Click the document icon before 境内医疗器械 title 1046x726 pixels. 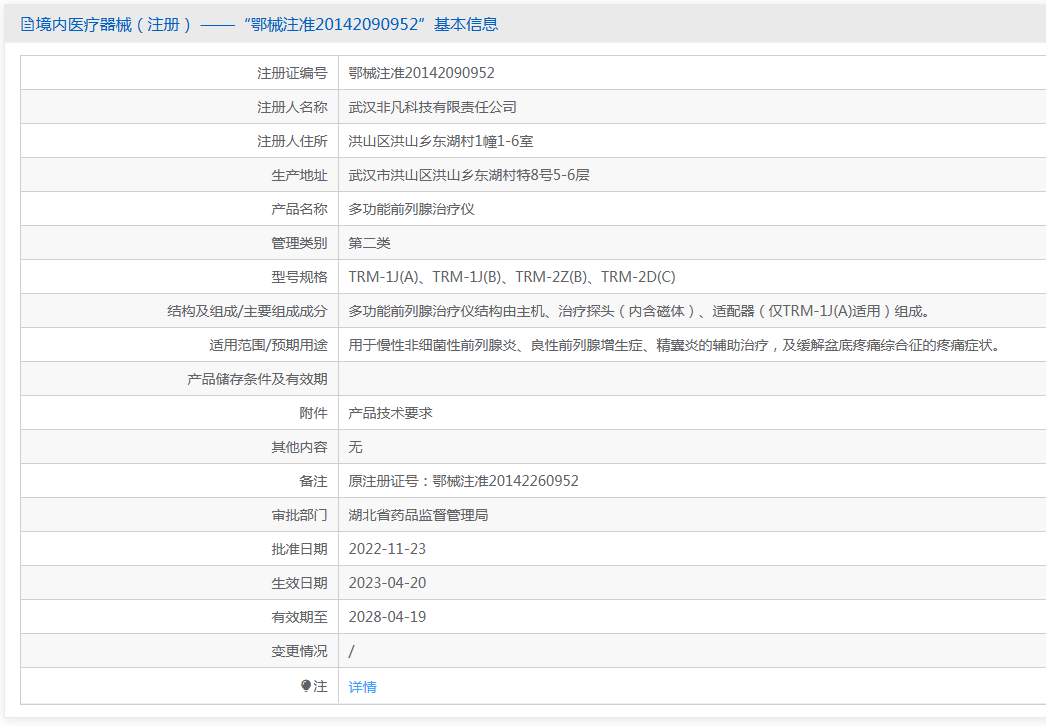pos(27,25)
